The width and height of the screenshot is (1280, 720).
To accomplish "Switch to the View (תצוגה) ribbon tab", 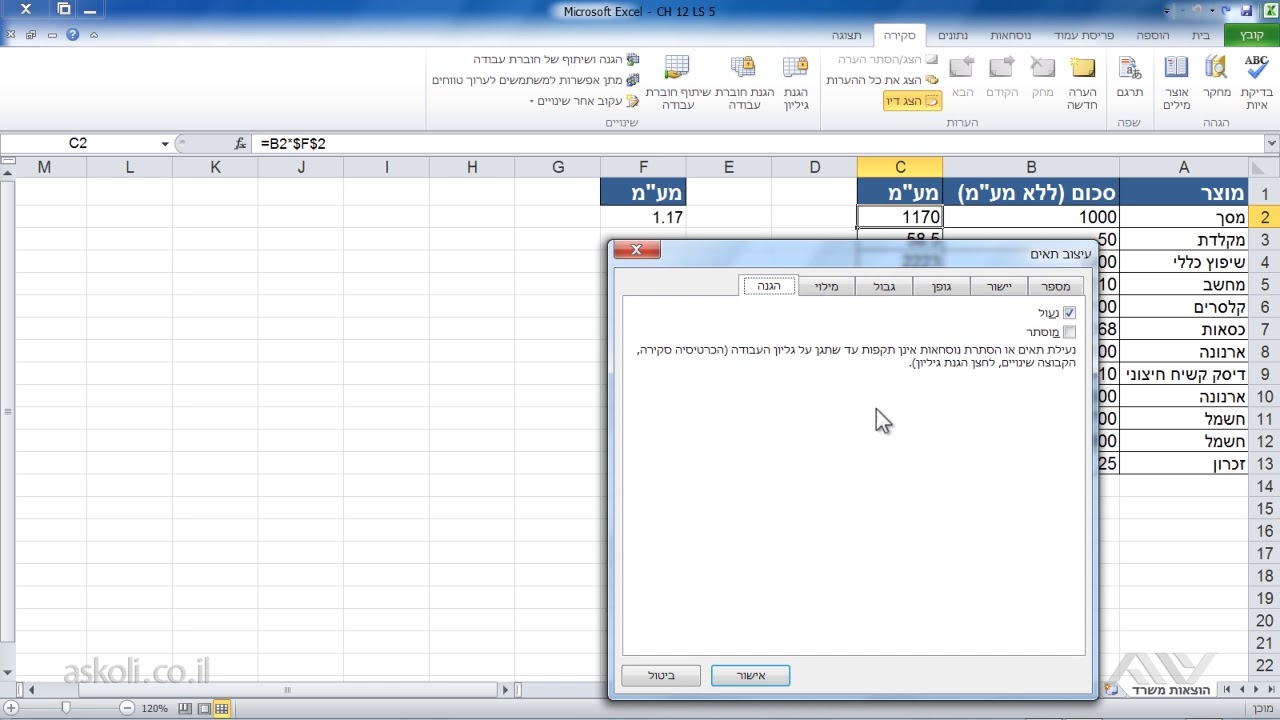I will (x=847, y=35).
